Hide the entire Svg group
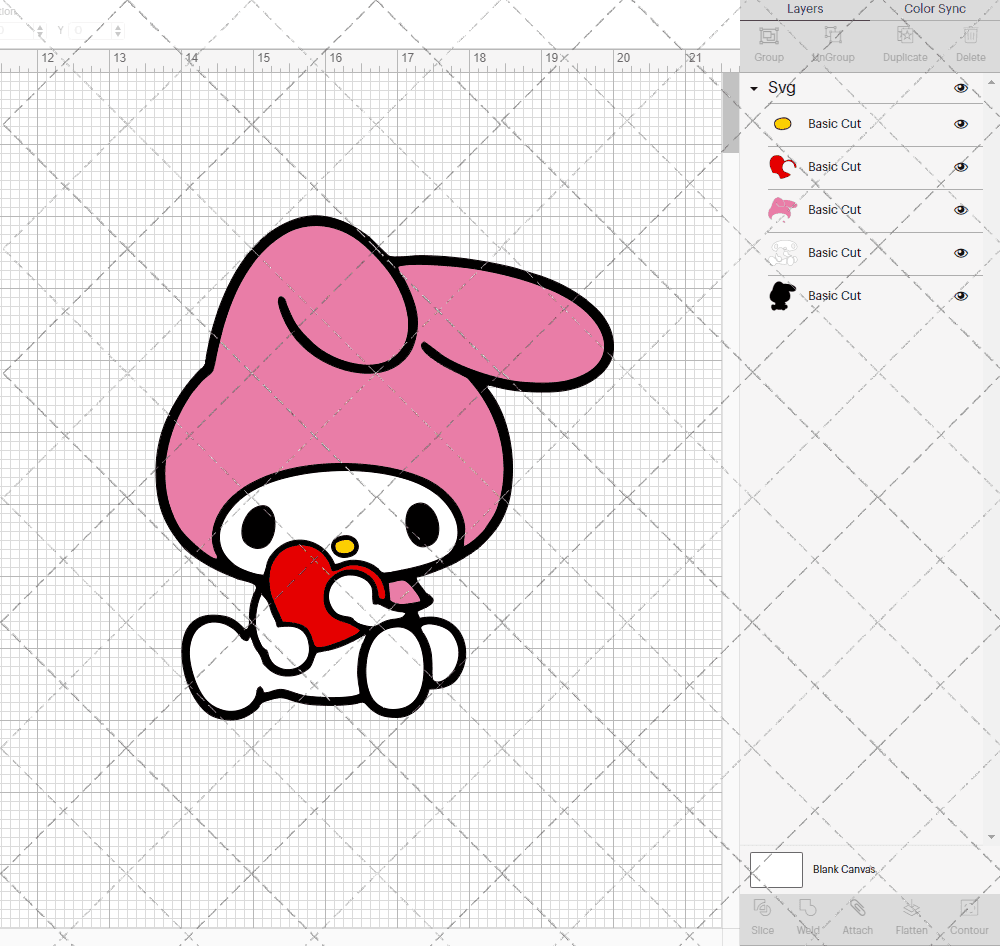 tap(960, 88)
